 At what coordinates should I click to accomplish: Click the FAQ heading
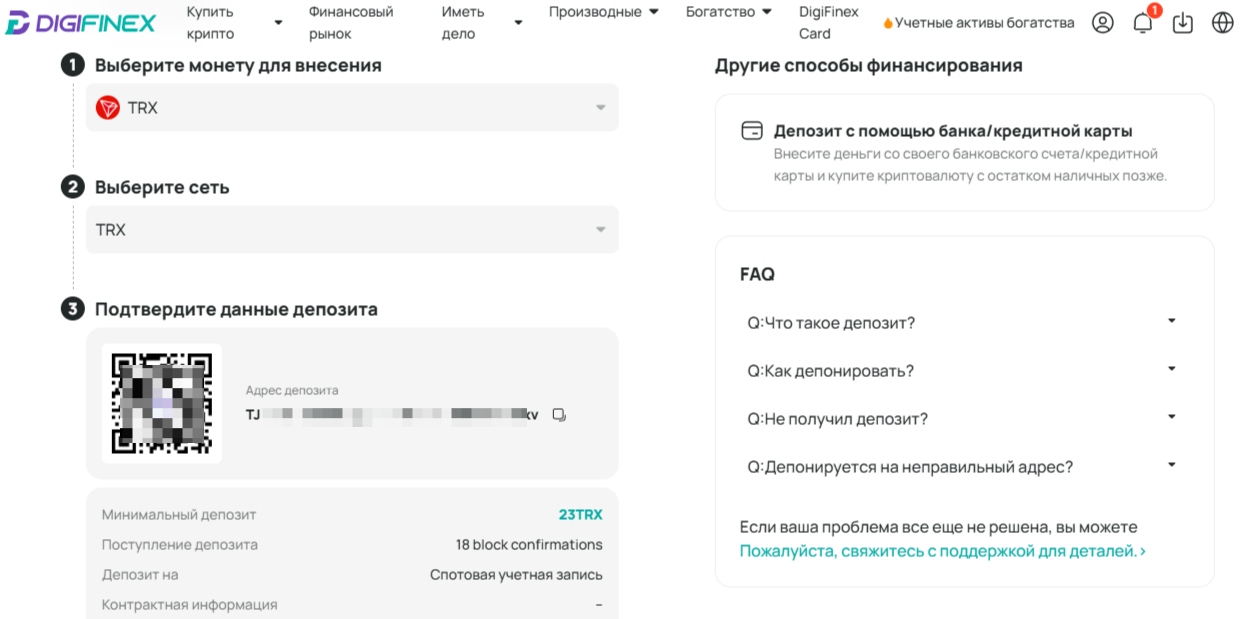(757, 274)
